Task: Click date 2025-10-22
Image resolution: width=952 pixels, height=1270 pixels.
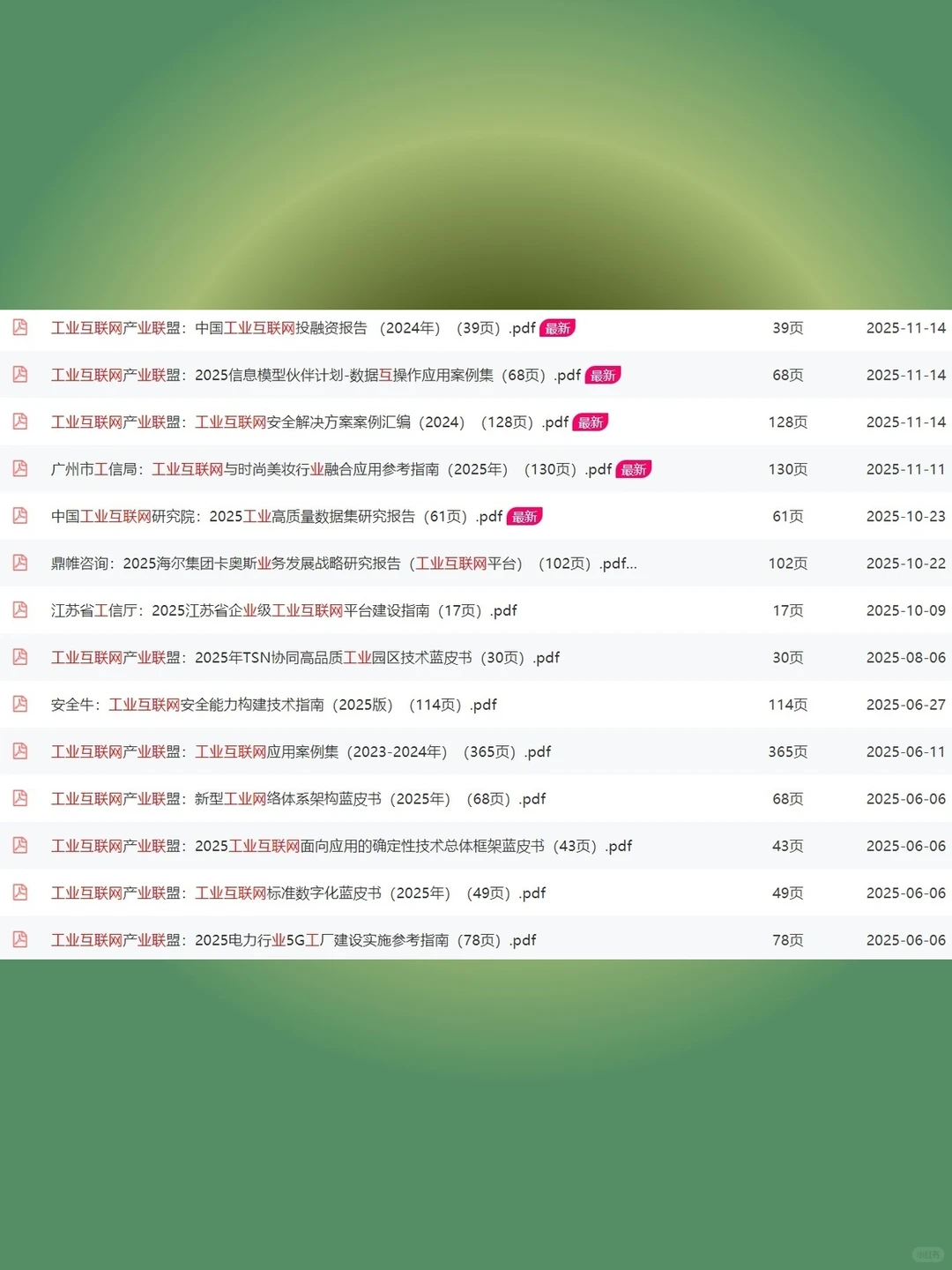Action: pos(906,564)
